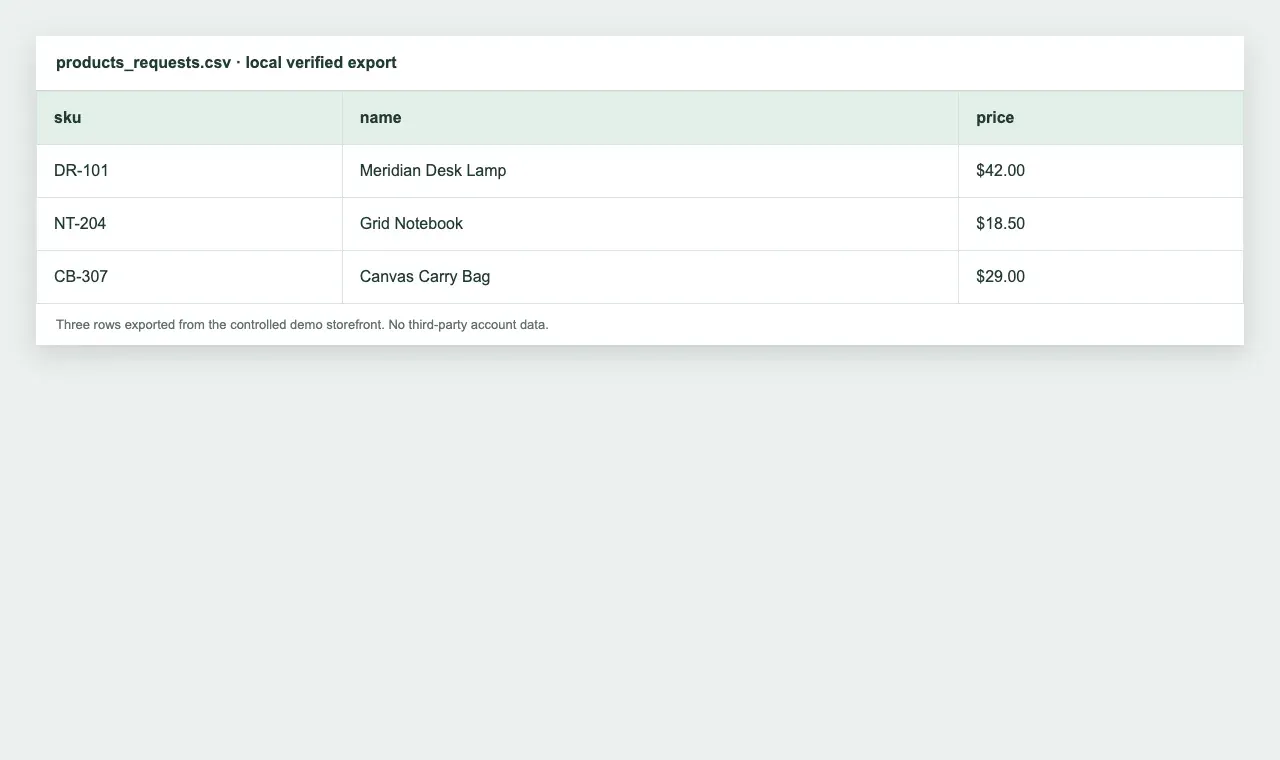The width and height of the screenshot is (1280, 760).
Task: Select the name column header
Action: click(x=650, y=118)
